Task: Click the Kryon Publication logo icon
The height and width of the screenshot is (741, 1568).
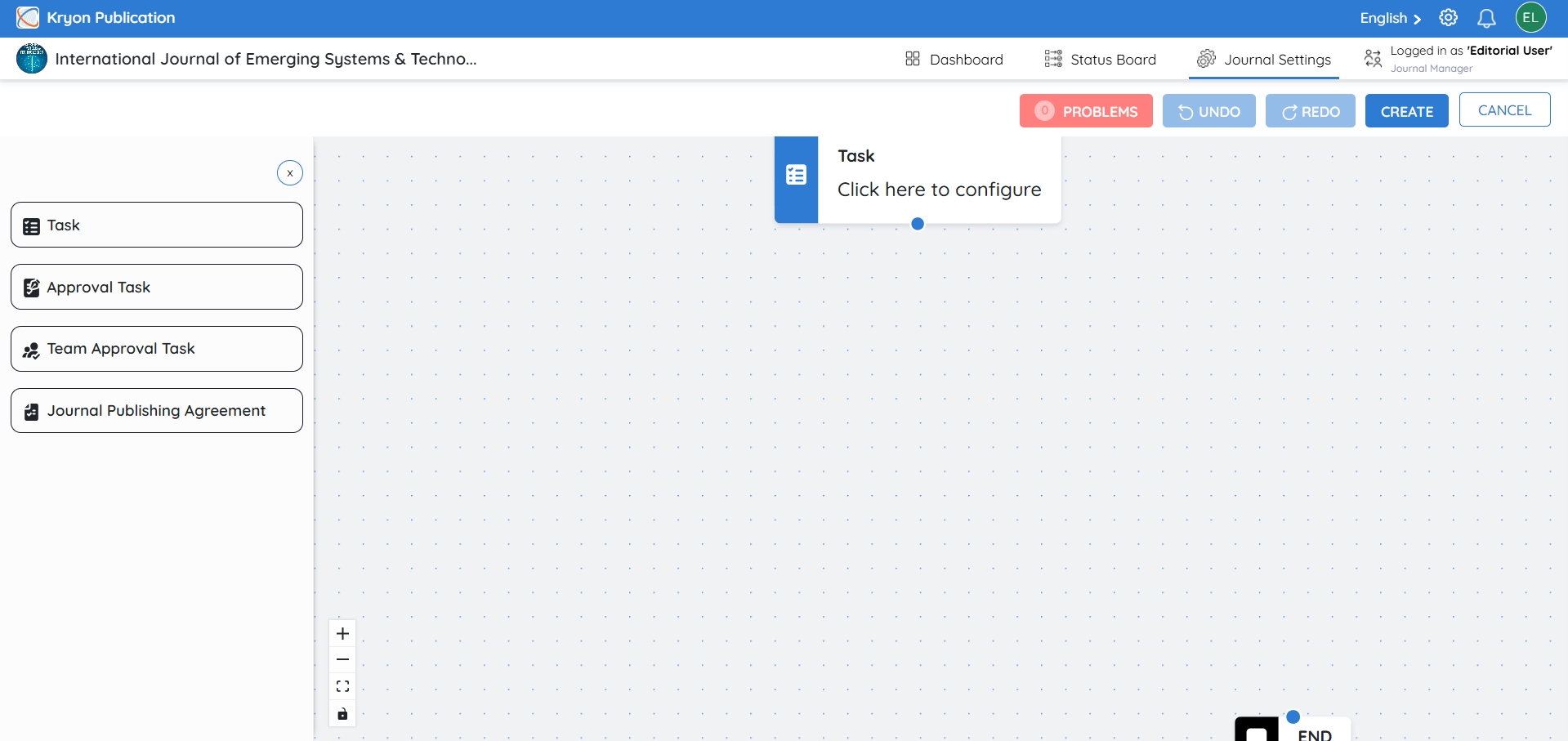Action: [x=28, y=17]
